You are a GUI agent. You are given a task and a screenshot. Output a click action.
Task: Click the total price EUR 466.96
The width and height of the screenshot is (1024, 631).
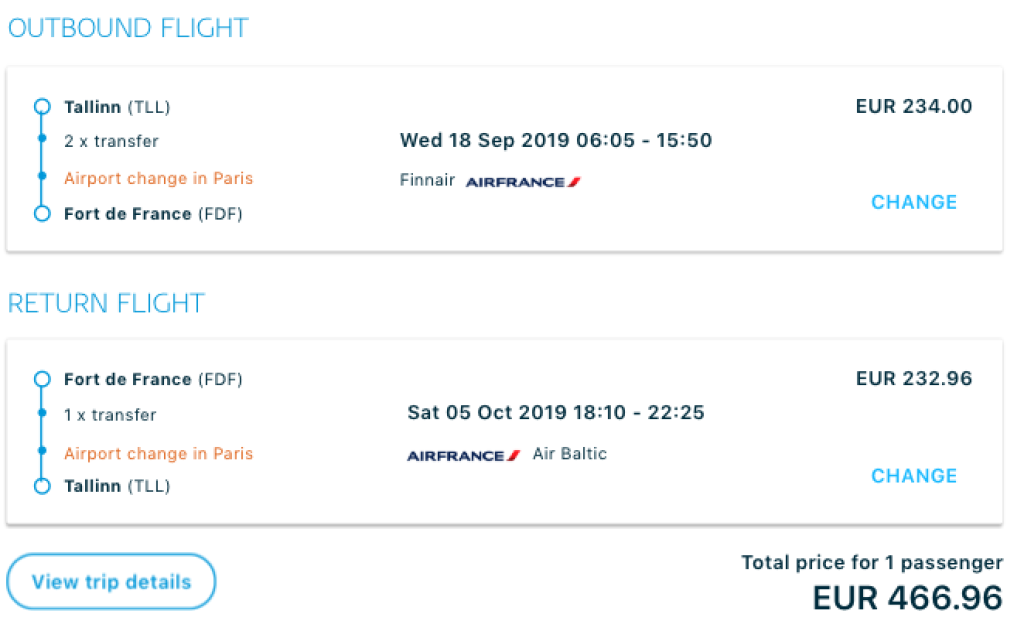click(x=907, y=597)
